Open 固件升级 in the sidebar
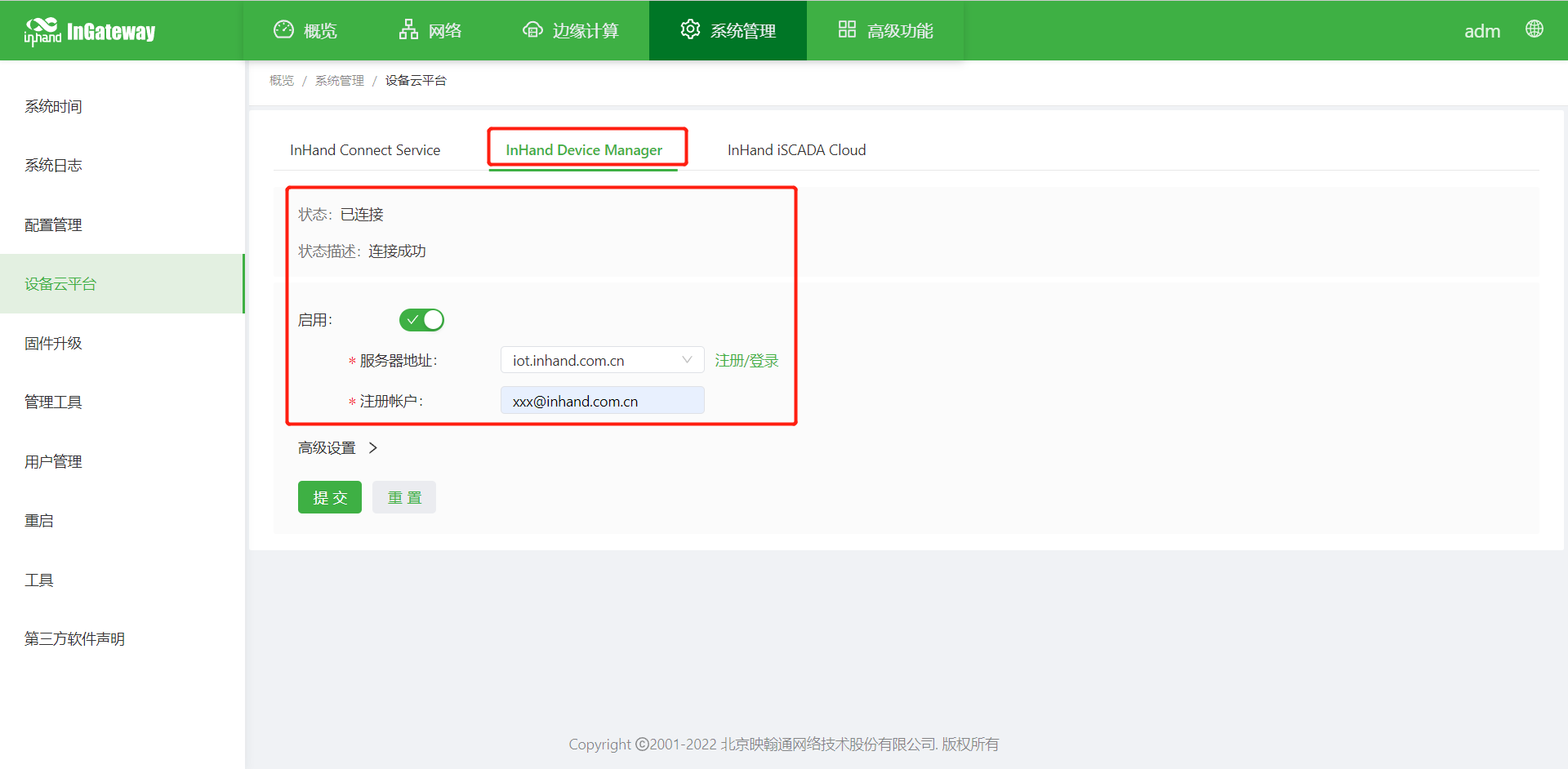Viewport: 1568px width, 769px height. coord(122,343)
